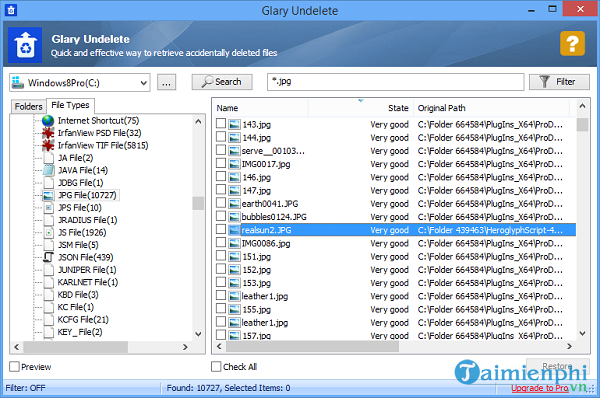Click the Internet Shortcut globe icon

(x=48, y=121)
